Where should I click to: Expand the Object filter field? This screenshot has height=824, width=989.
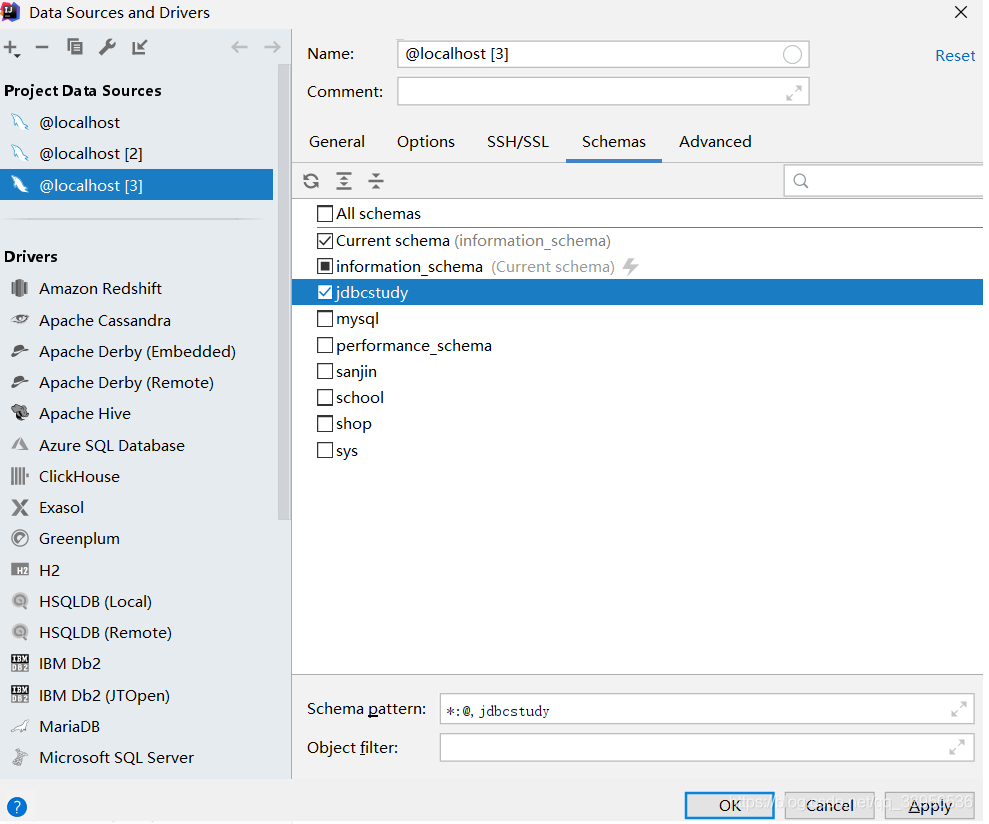pos(957,747)
